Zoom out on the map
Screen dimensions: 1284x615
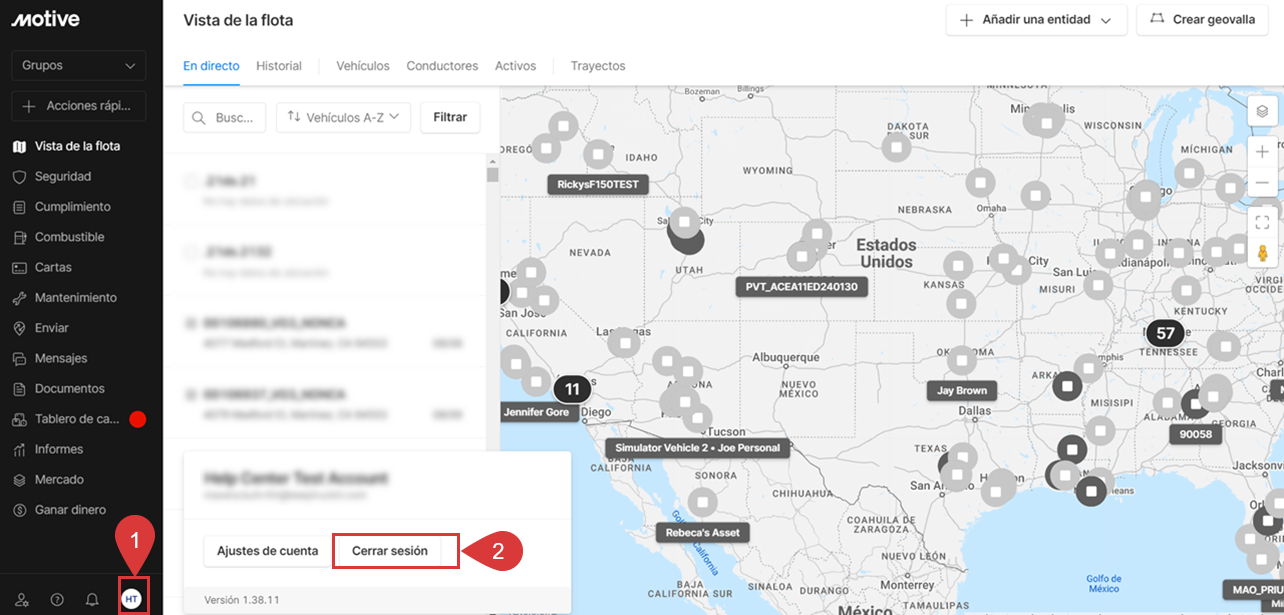[x=1262, y=183]
